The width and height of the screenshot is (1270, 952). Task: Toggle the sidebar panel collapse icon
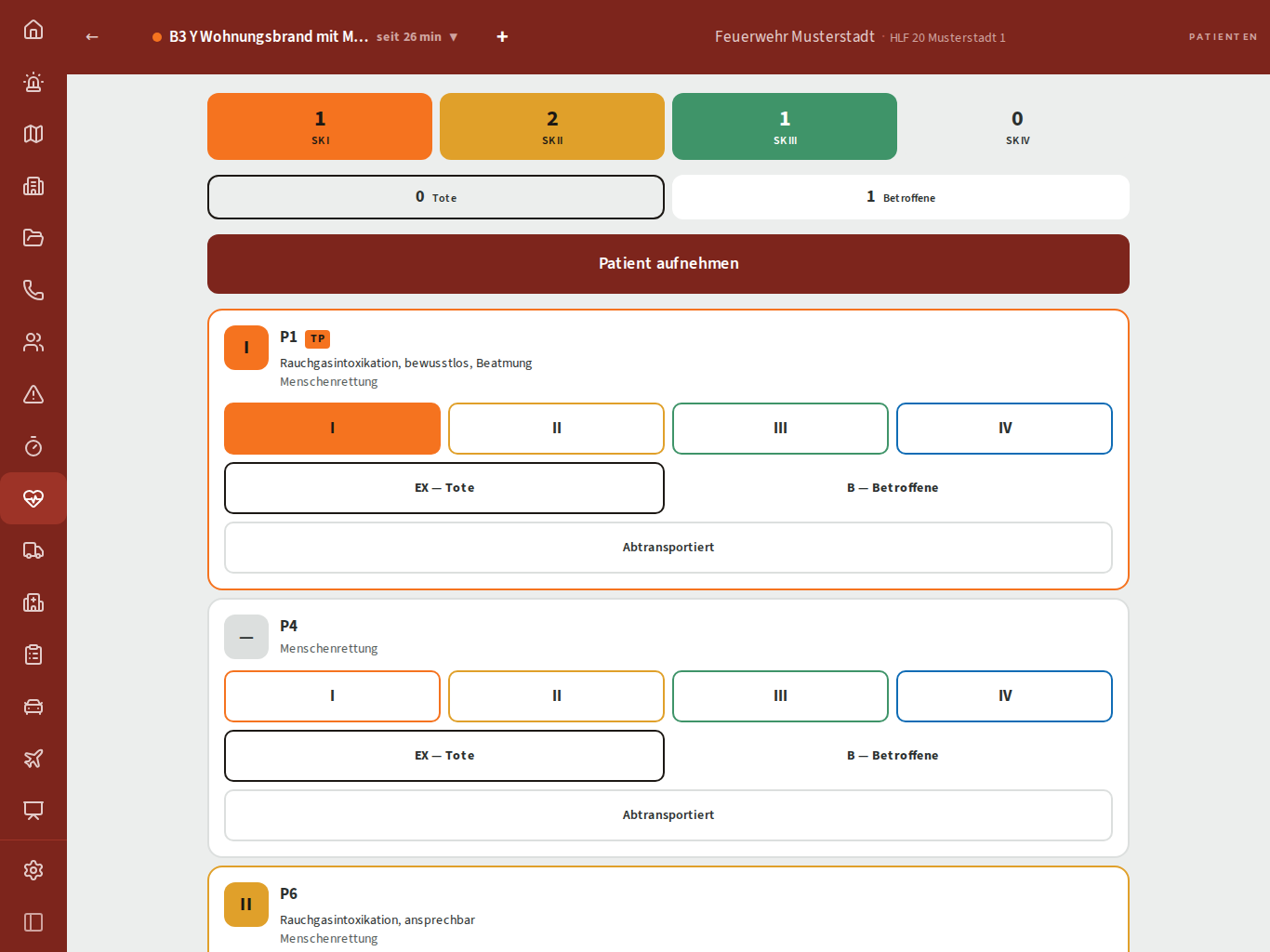point(33,922)
